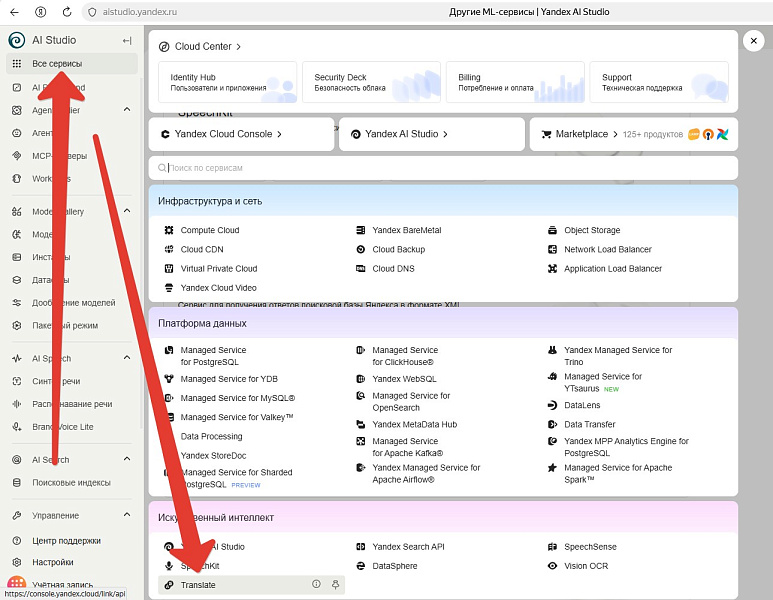The width and height of the screenshot is (773, 600).
Task: Open the Yandex browser home icon
Action: pyautogui.click(x=40, y=12)
